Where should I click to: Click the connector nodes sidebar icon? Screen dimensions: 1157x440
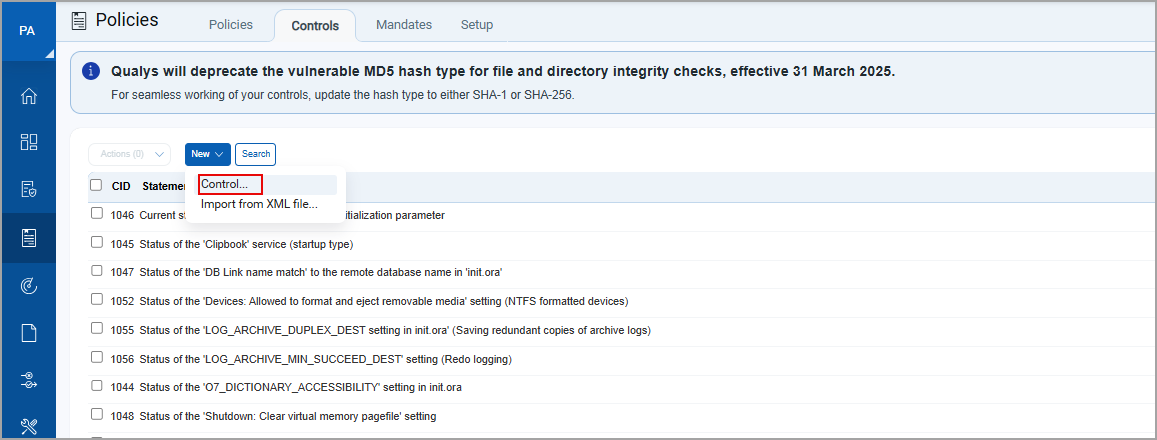(x=28, y=380)
